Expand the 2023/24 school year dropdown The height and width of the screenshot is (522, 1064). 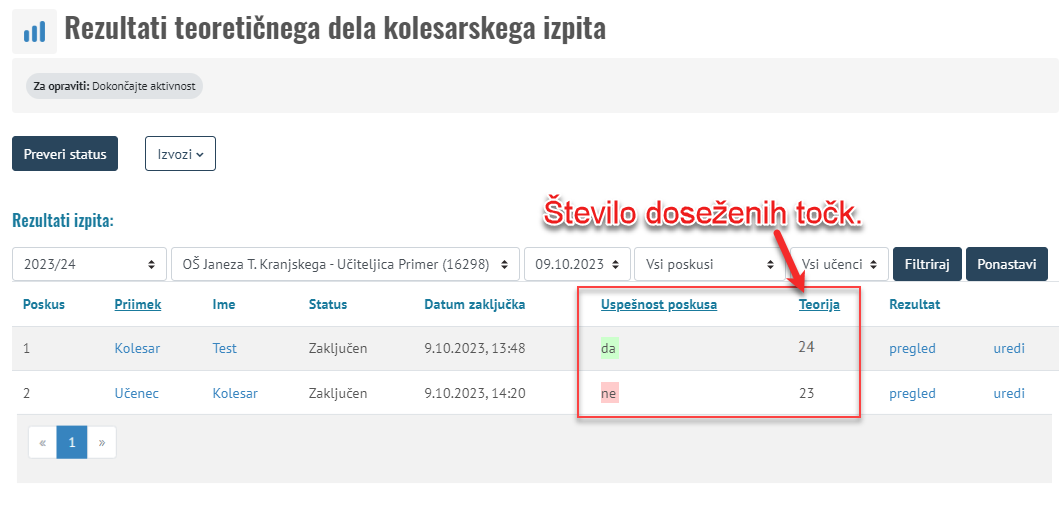[x=88, y=265]
